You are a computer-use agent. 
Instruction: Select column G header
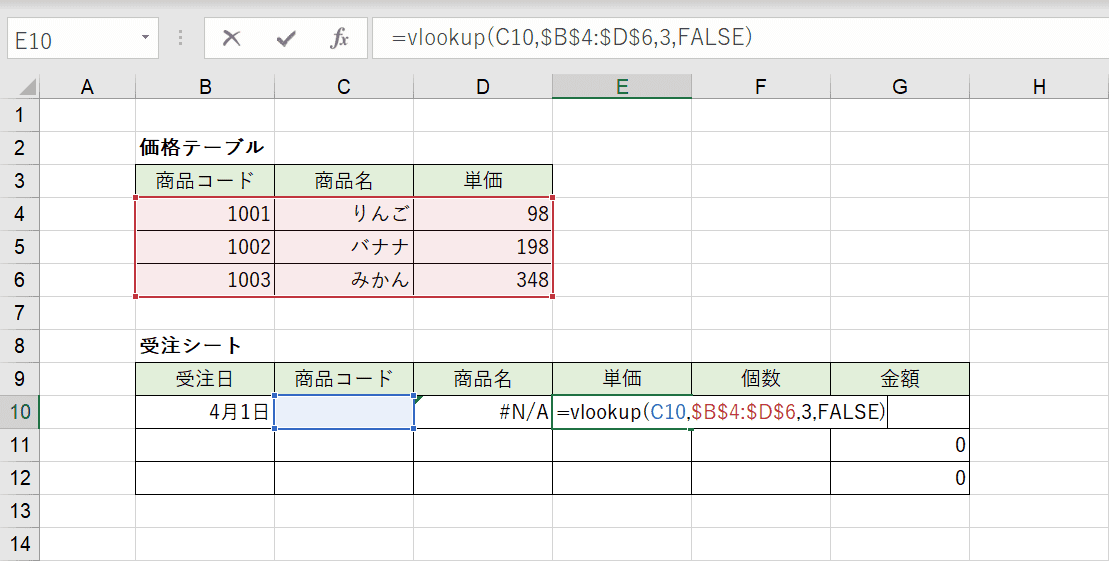[900, 87]
